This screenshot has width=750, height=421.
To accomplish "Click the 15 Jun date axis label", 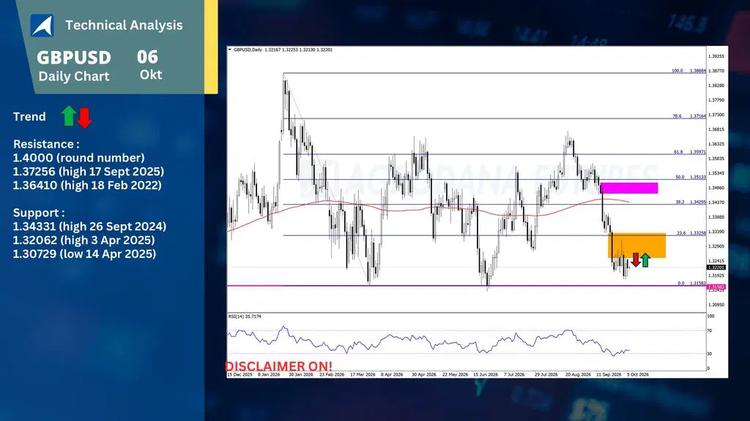I will (485, 375).
